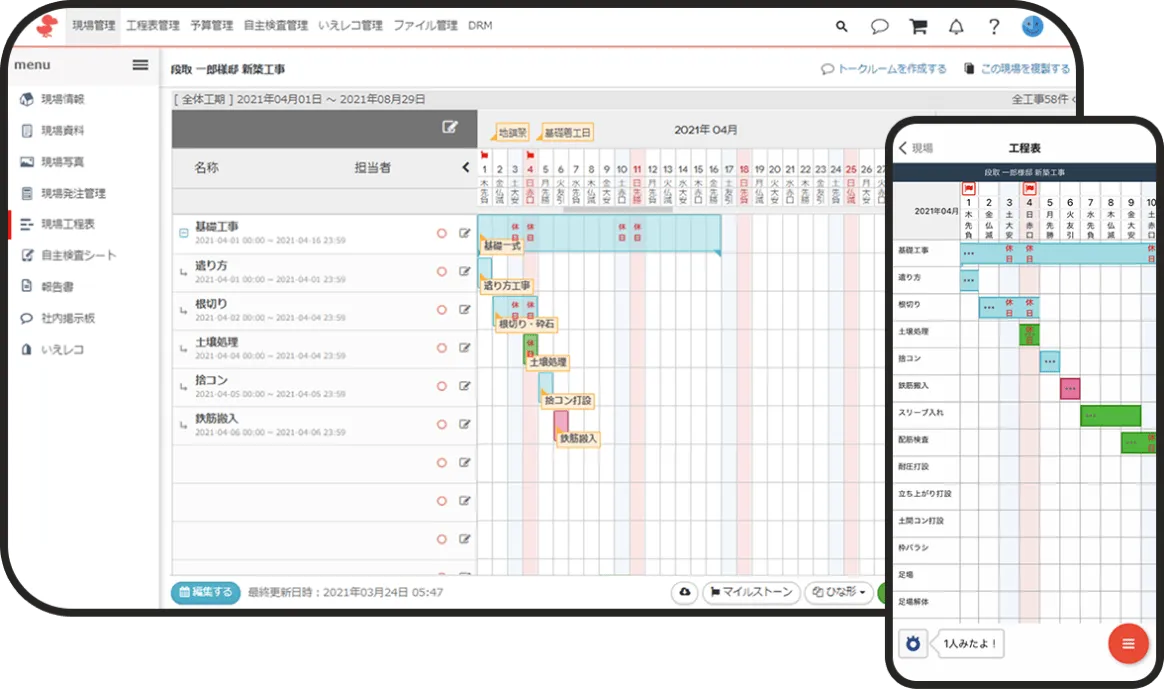Switch to 予算管理 tab in top menu
Viewport: 1164px width, 689px height.
[211, 26]
